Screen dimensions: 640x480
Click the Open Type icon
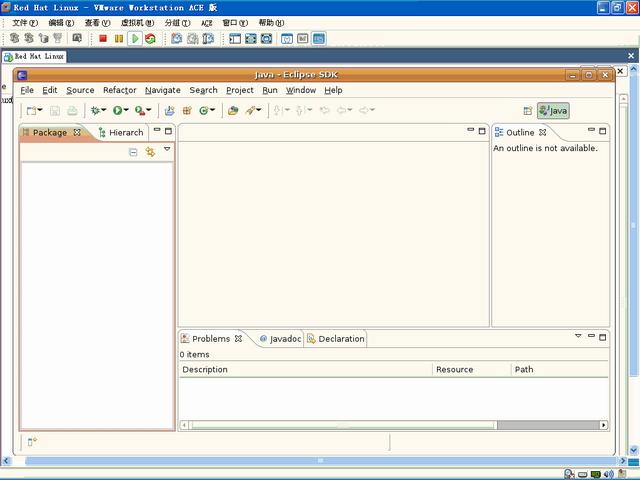(x=233, y=111)
